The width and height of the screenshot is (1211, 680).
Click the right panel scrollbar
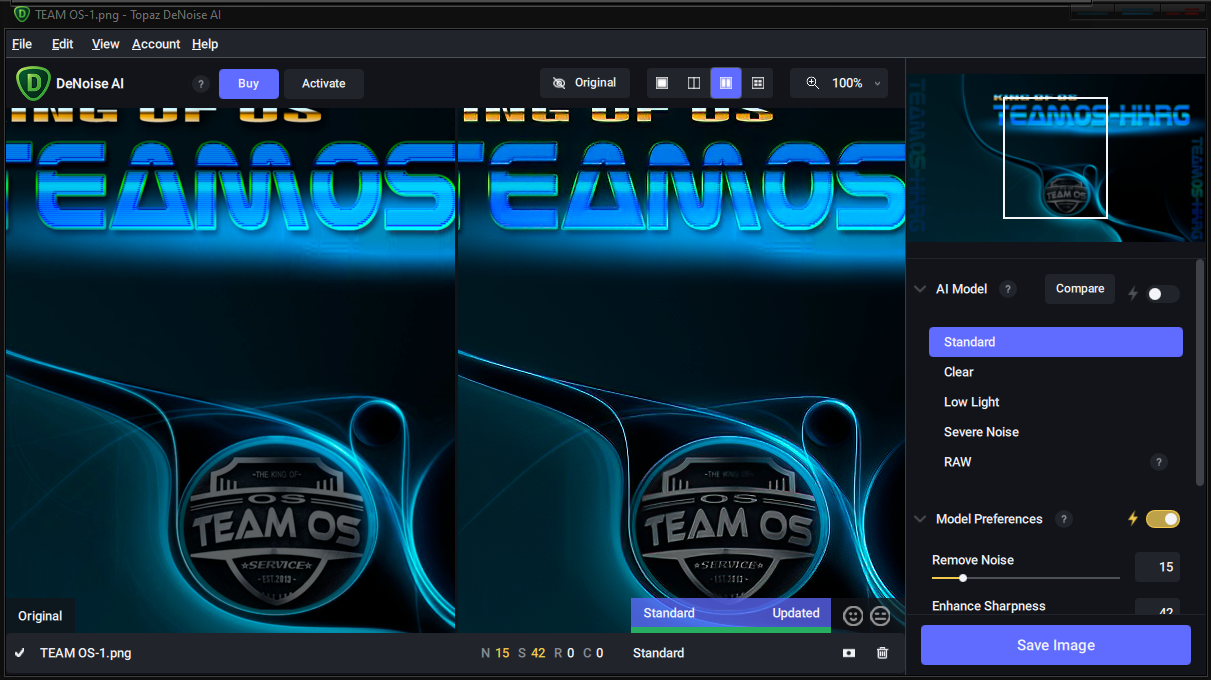(1200, 374)
